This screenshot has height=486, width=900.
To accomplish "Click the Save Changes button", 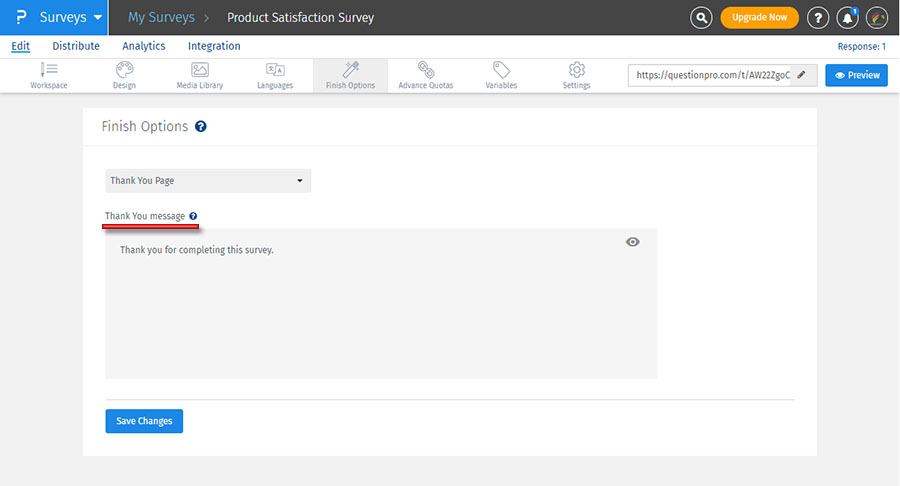I will (144, 421).
